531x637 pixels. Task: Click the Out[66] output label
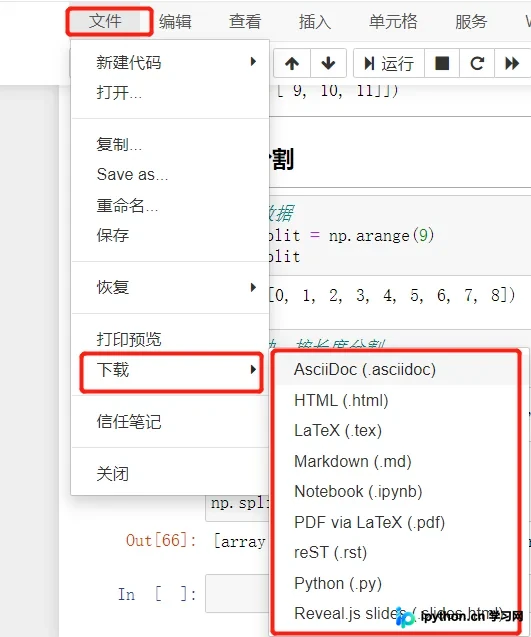(x=161, y=541)
